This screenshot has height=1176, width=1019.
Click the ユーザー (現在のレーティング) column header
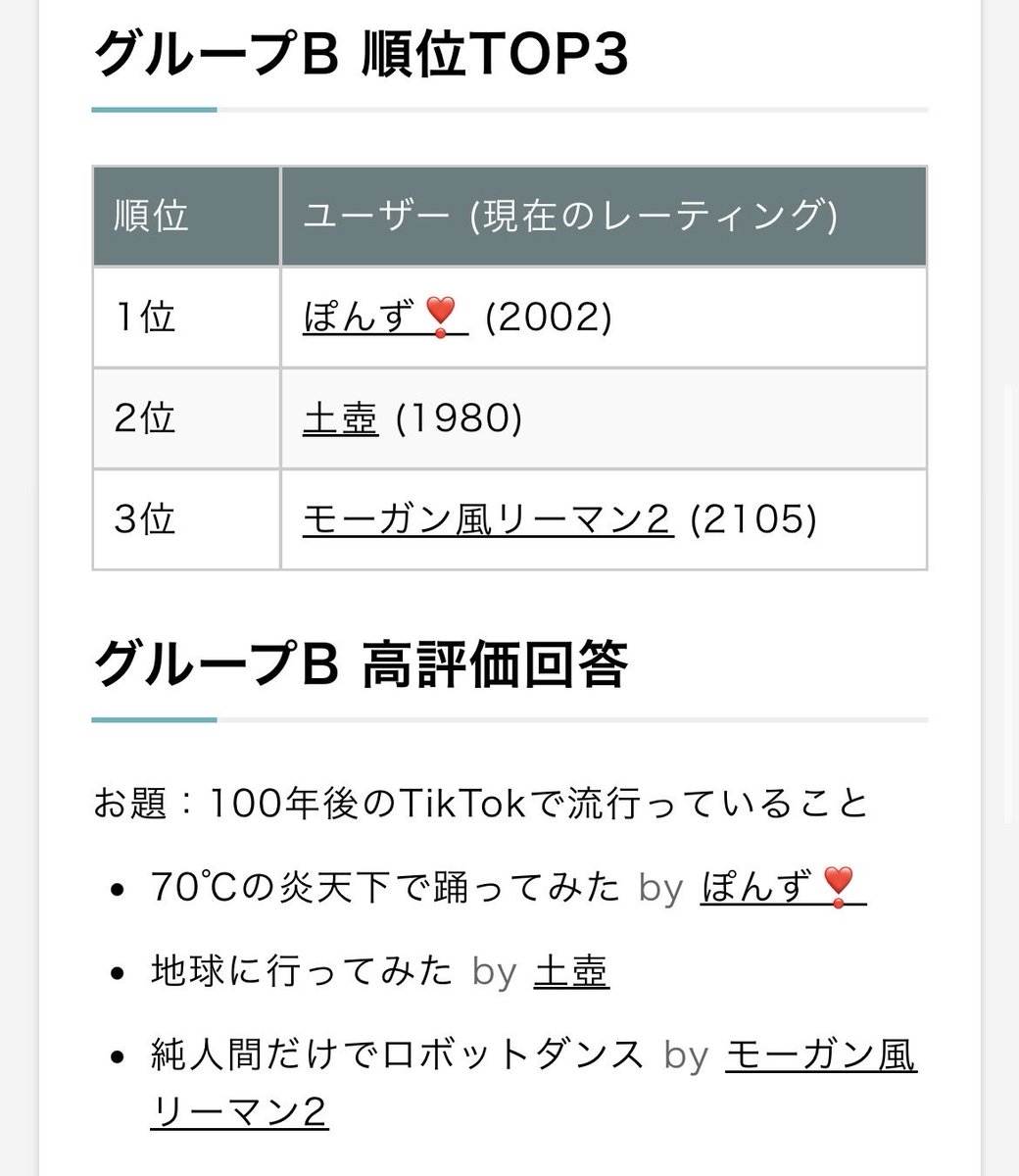pyautogui.click(x=604, y=216)
